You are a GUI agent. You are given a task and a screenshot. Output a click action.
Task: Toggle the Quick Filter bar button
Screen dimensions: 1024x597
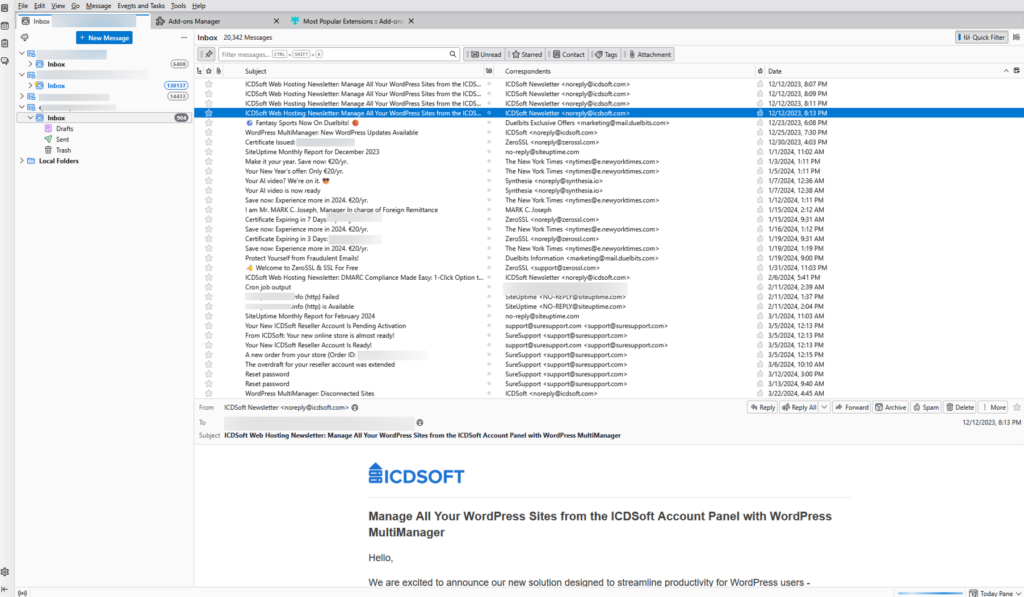point(982,37)
